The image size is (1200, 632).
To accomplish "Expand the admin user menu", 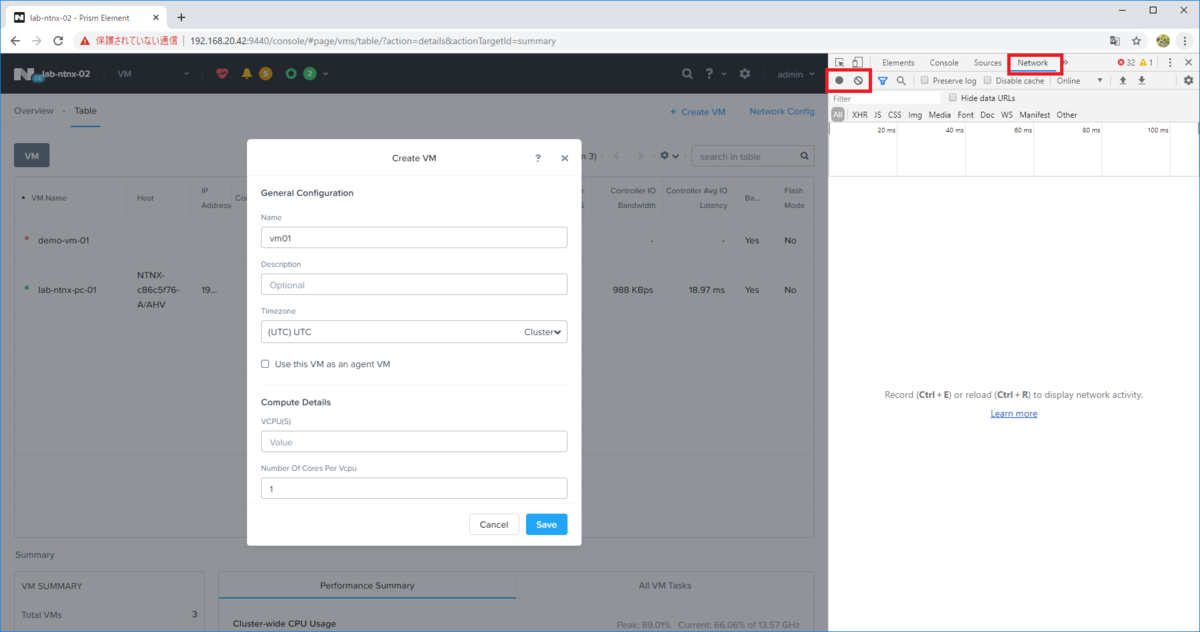I will (x=796, y=74).
